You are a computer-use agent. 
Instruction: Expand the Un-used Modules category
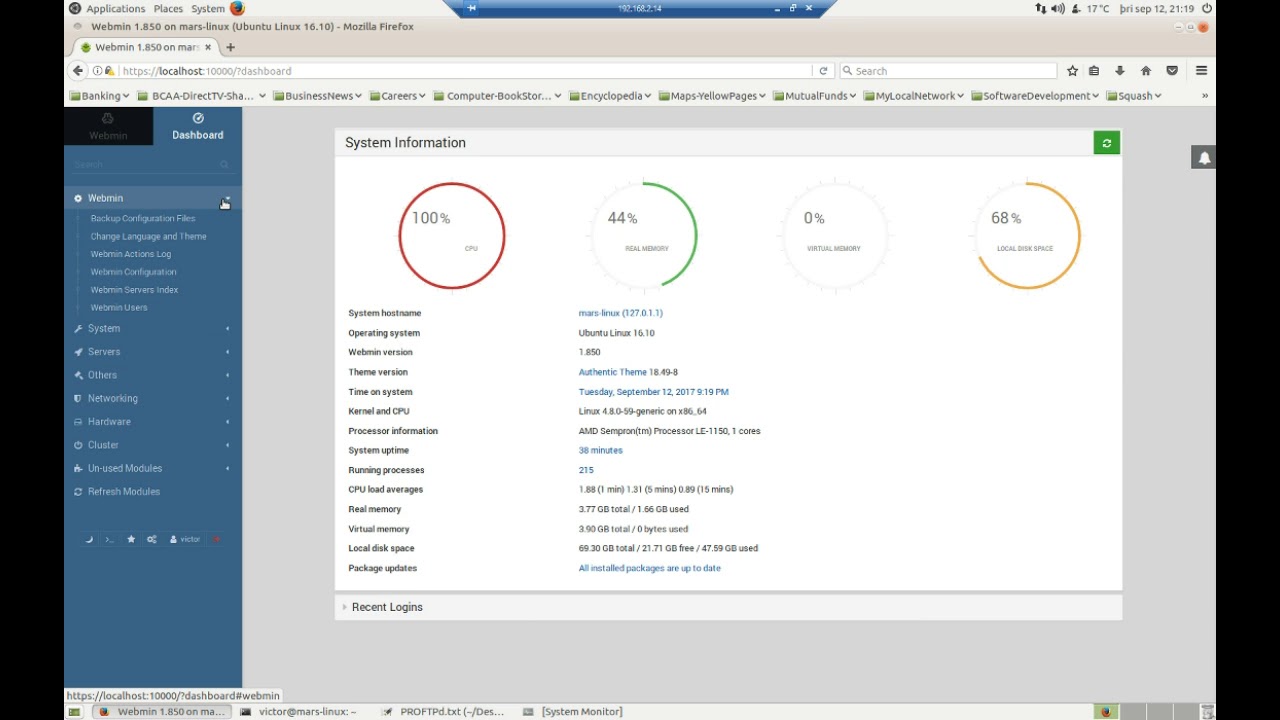coord(153,468)
